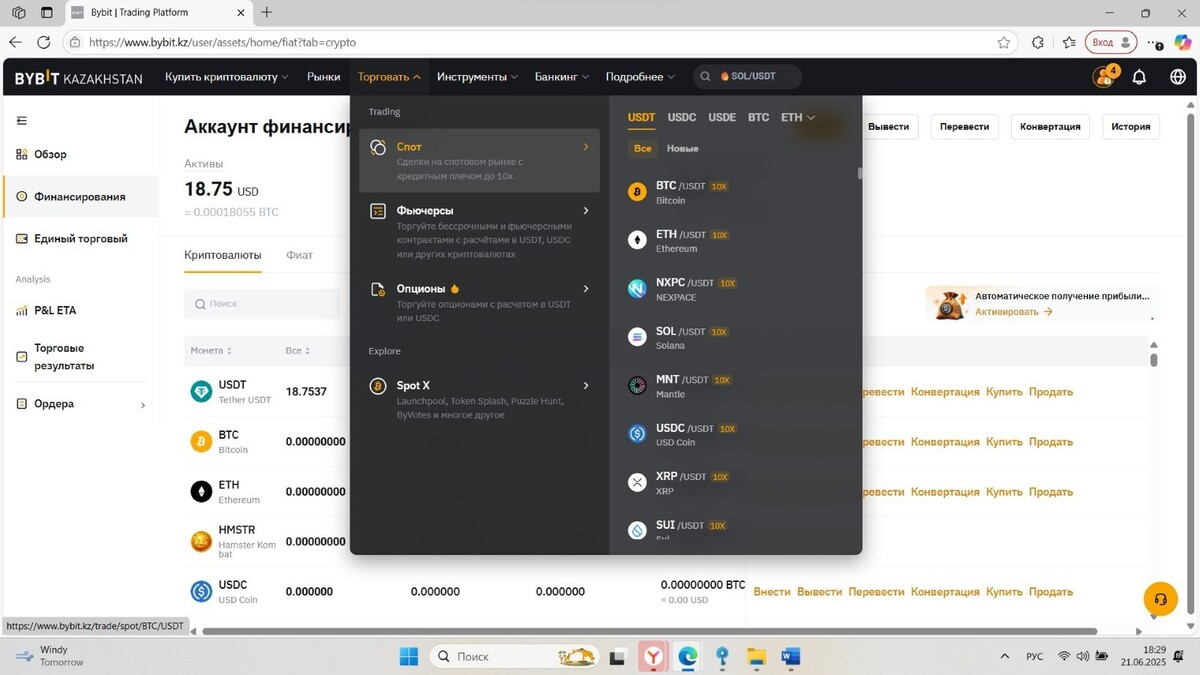Click the sidebar collapse hamburger icon
Viewport: 1200px width, 675px height.
point(22,121)
